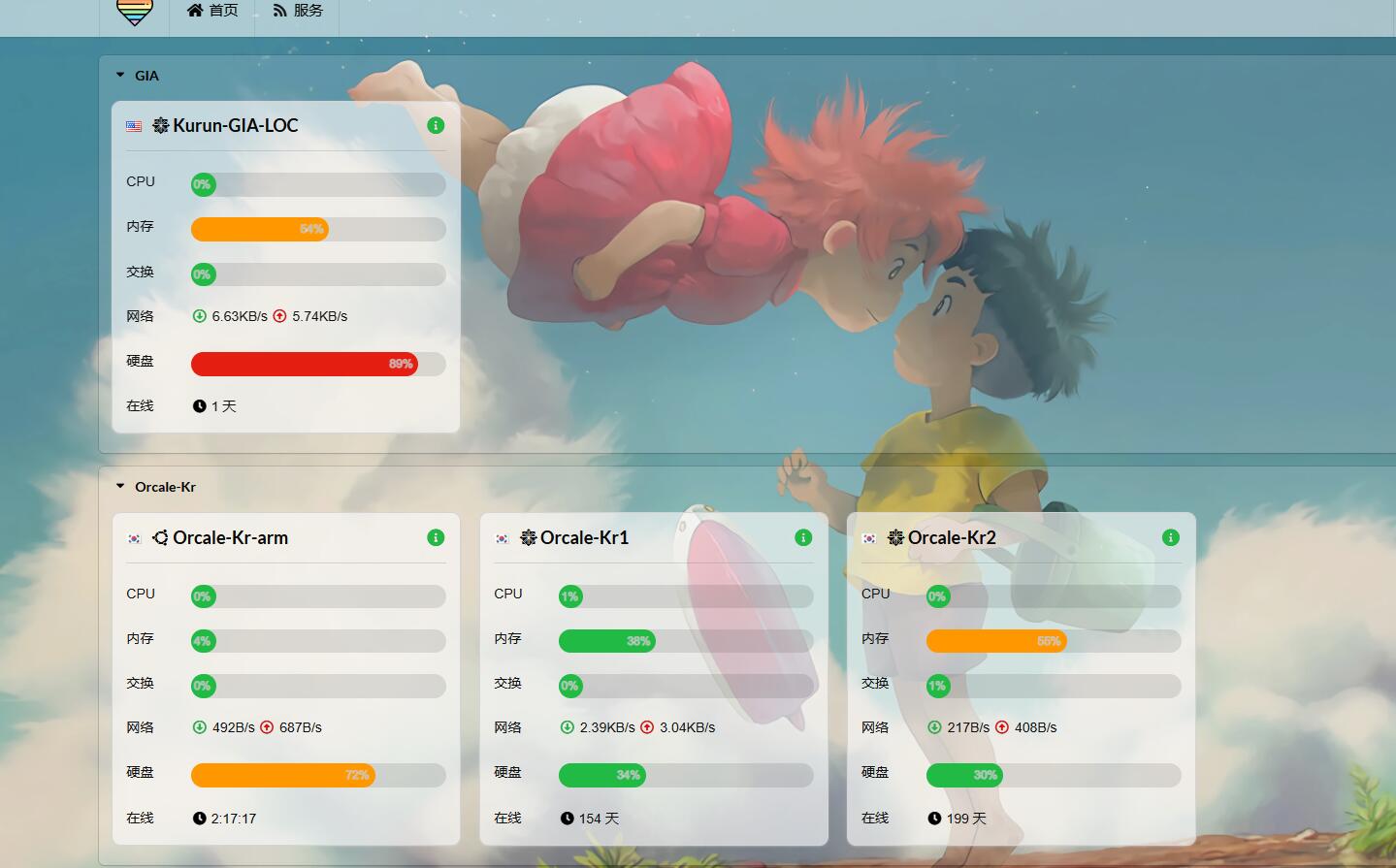Click upload arrow icon on Kurun-GIA-LOC network
Viewport: 1396px width, 868px height.
click(x=279, y=316)
